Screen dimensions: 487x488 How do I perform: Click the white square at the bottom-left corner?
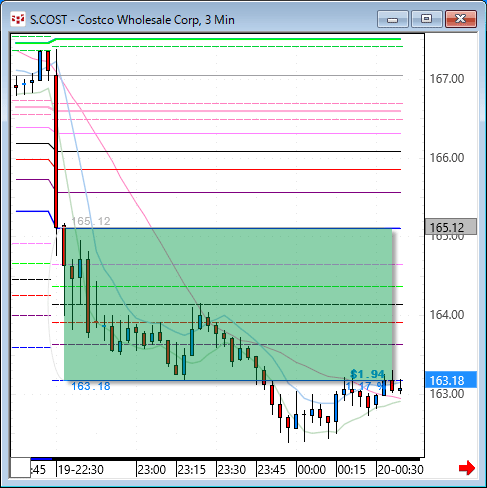tap(20, 467)
